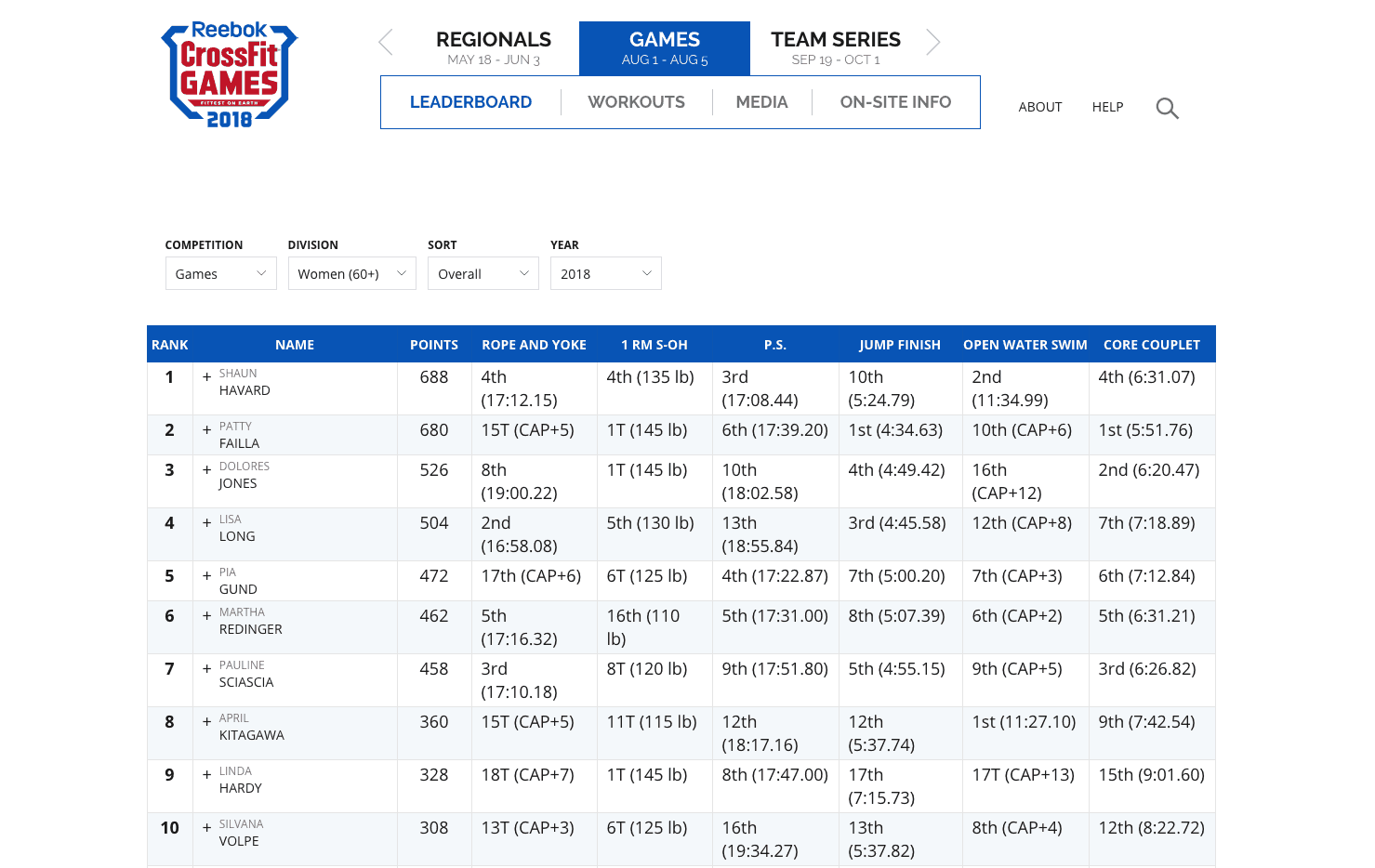1375x868 pixels.
Task: Select the Games tab
Action: point(664,47)
